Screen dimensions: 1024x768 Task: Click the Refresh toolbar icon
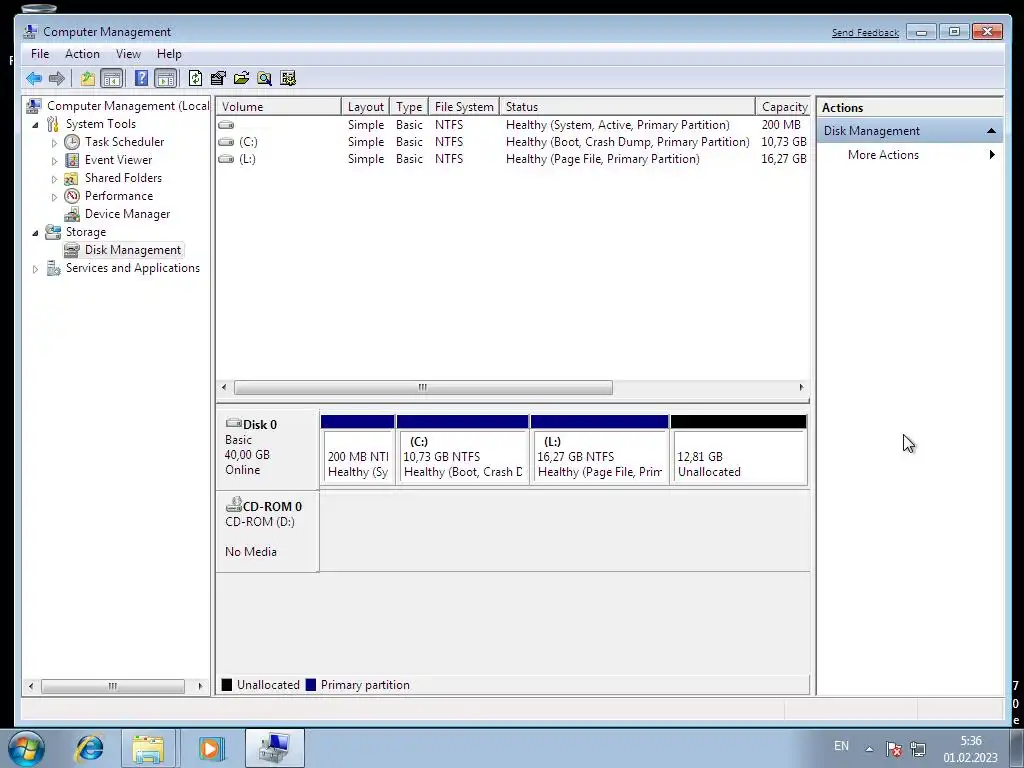[x=195, y=78]
